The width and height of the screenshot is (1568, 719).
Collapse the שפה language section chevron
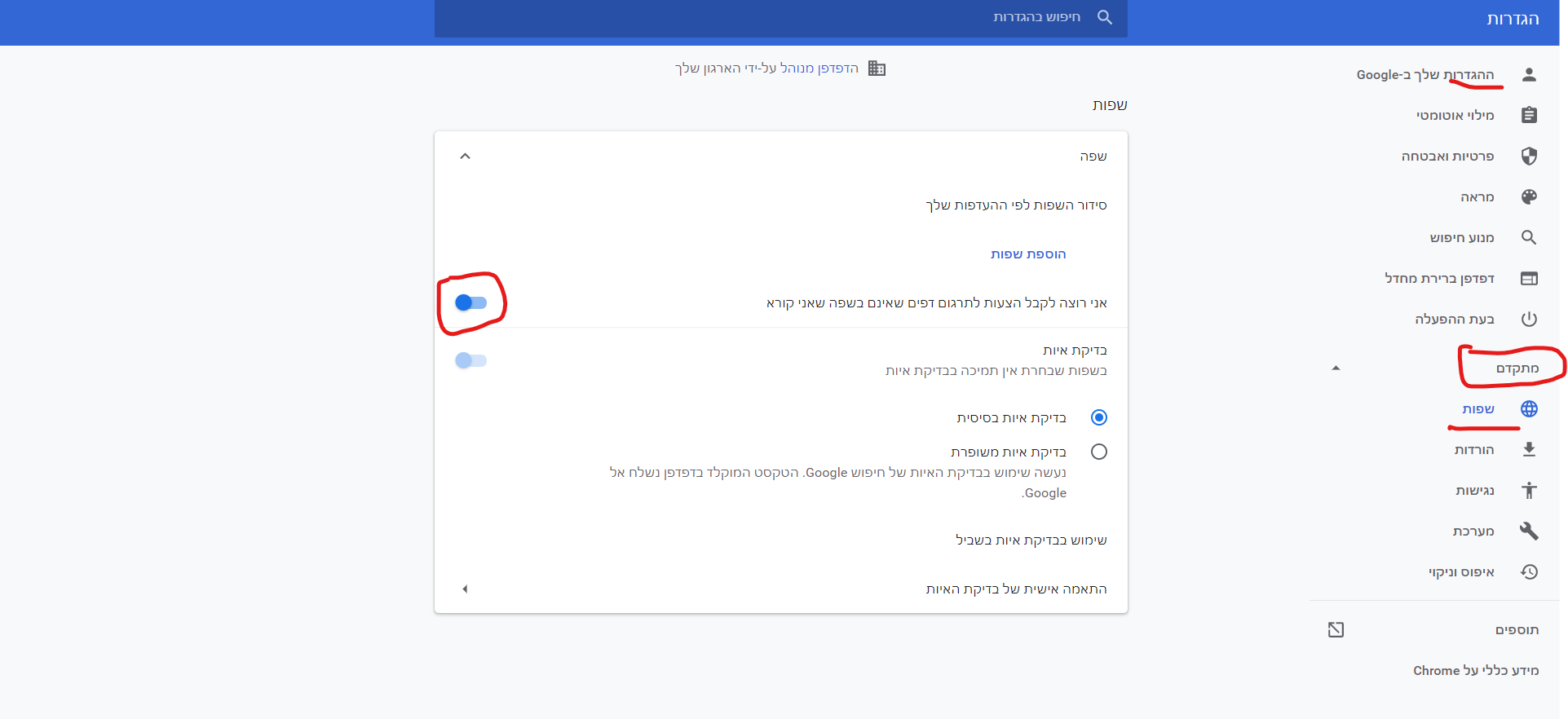(465, 157)
